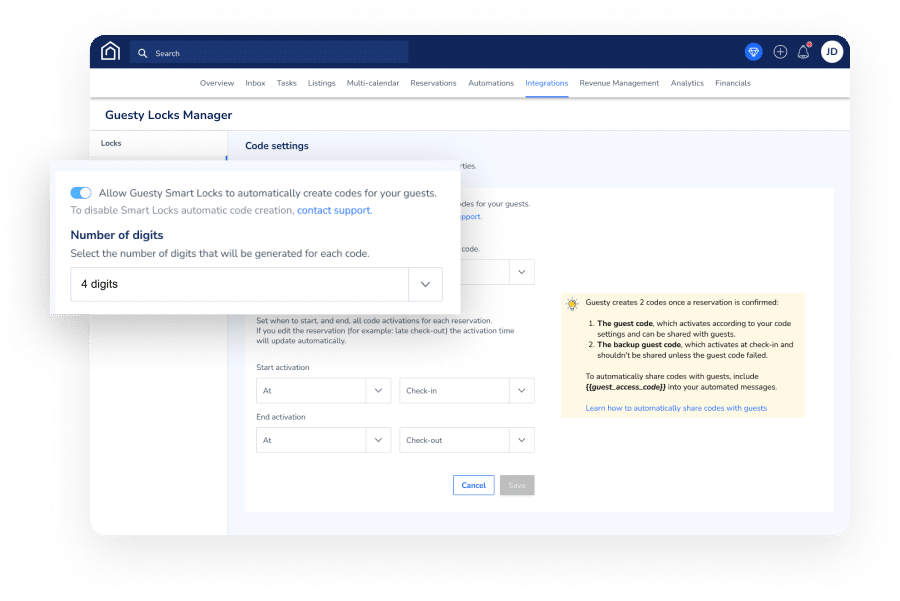Viewport: 900px width, 601px height.
Task: Expand the number of digits chevron
Action: point(425,284)
